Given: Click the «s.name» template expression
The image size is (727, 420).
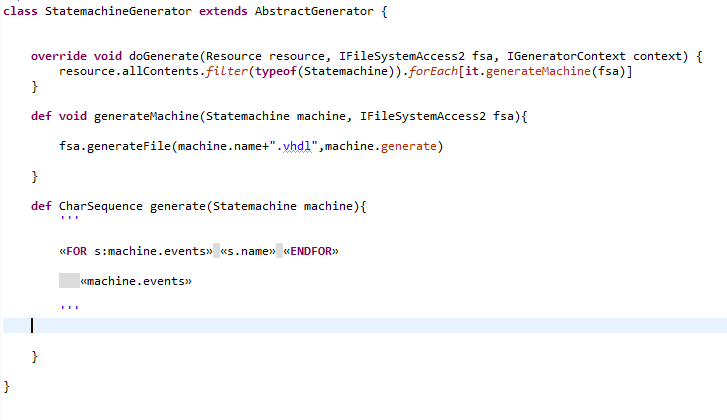Looking at the screenshot, I should pyautogui.click(x=248, y=251).
